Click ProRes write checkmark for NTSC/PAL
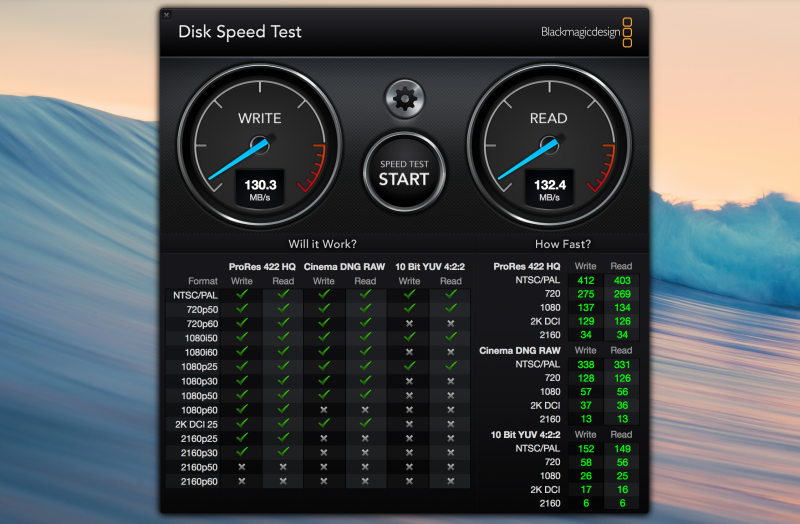The width and height of the screenshot is (800, 524). coord(242,294)
